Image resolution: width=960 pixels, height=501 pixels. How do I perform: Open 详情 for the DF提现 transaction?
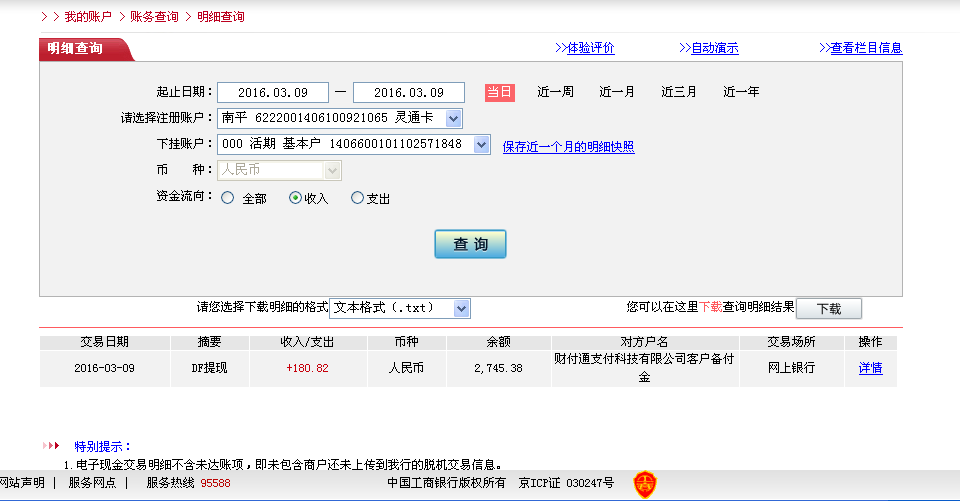pyautogui.click(x=870, y=368)
